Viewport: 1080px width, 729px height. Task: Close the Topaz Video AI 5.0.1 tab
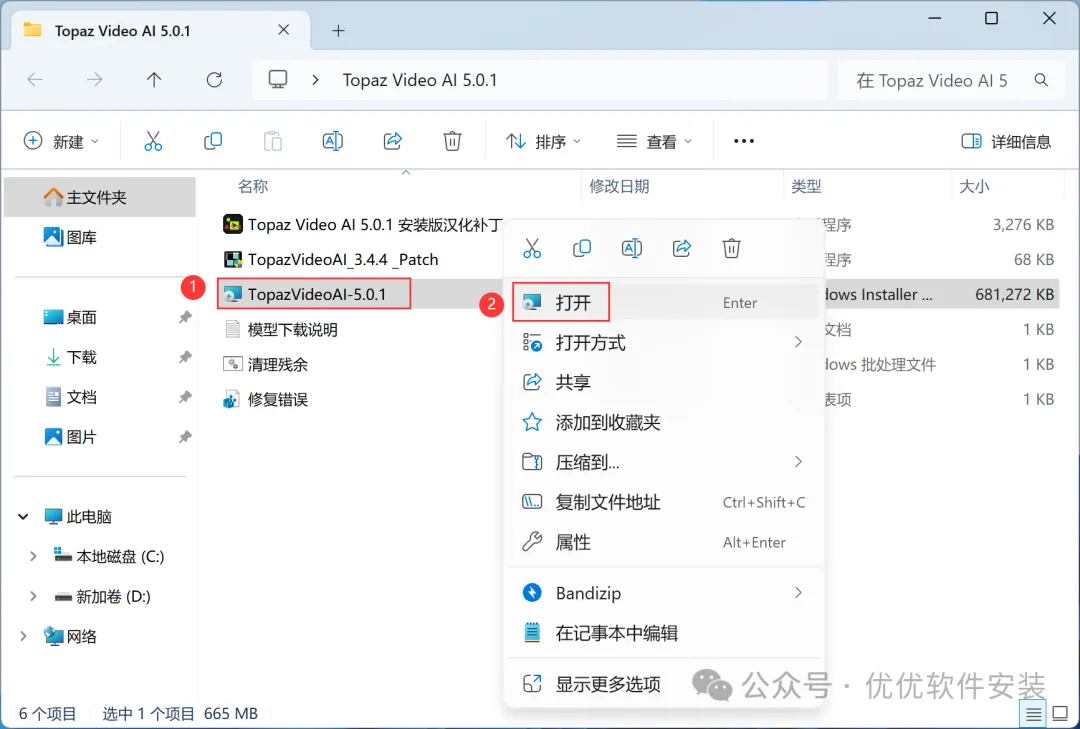[x=284, y=30]
